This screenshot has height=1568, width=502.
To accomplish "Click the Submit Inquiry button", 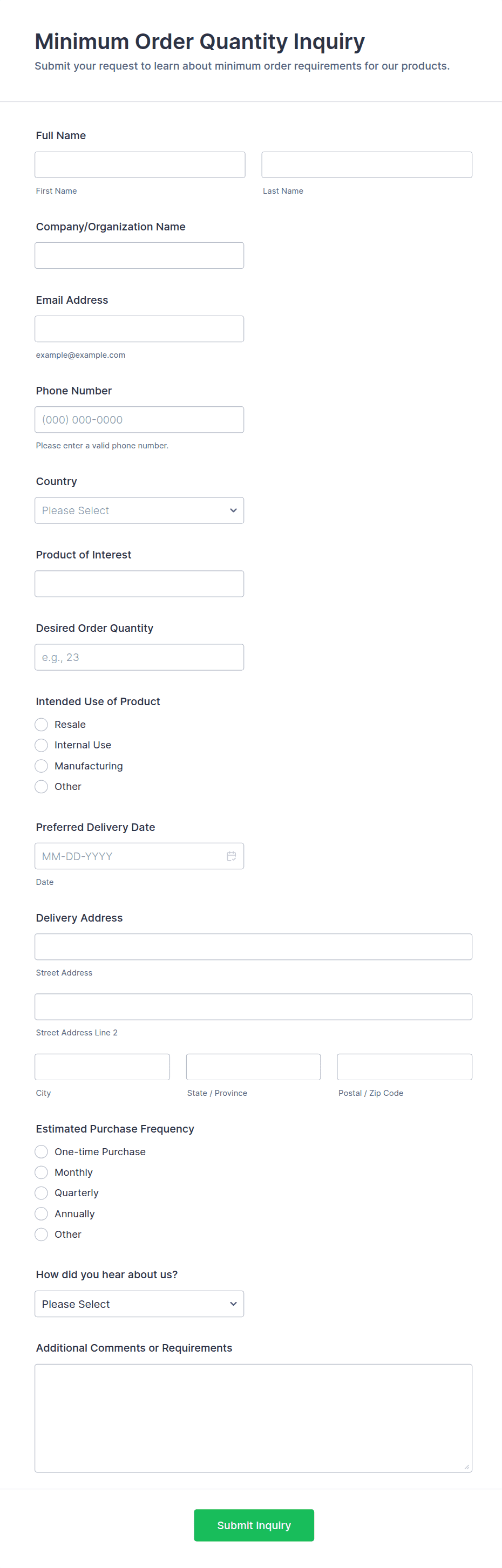I will click(x=254, y=1525).
